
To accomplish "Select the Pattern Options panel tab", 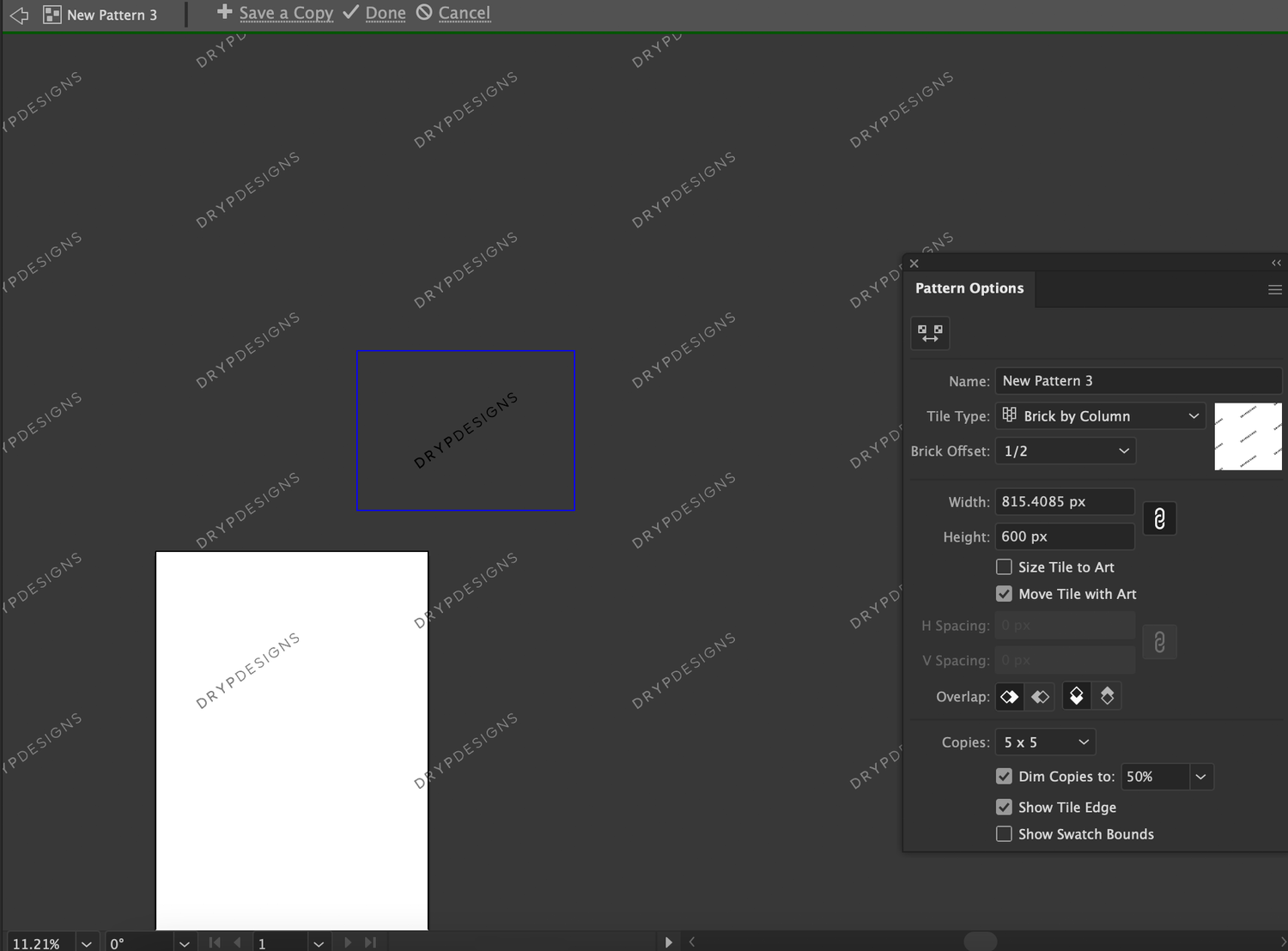I will (969, 288).
